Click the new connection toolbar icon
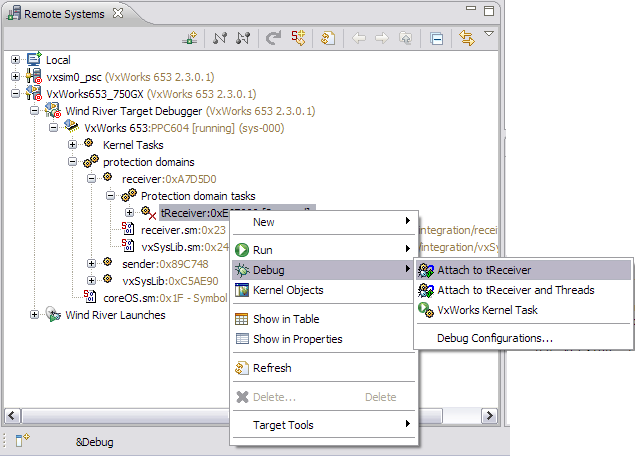The width and height of the screenshot is (641, 457). (x=190, y=38)
